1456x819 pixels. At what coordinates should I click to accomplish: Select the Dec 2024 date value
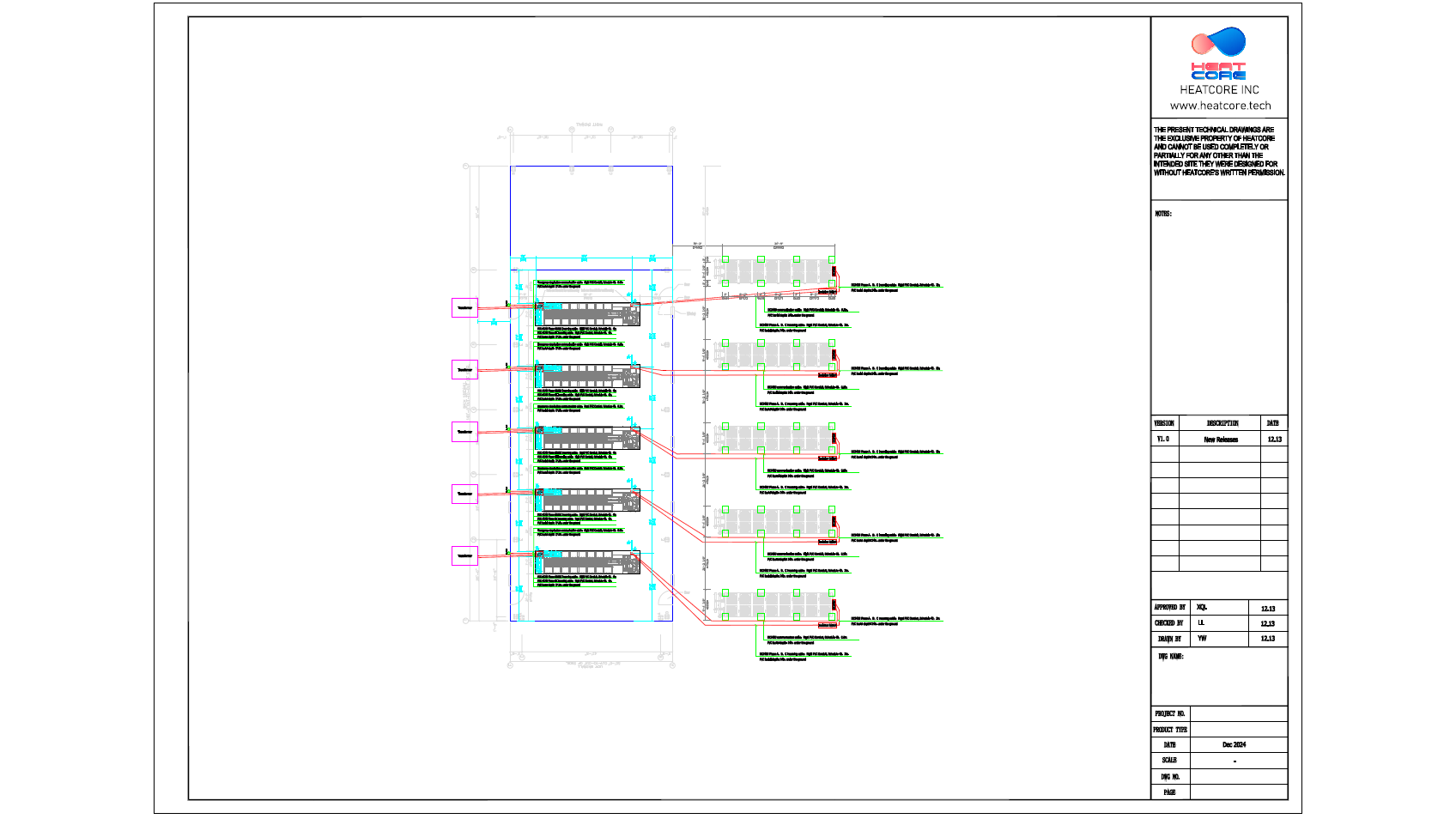click(x=1235, y=745)
